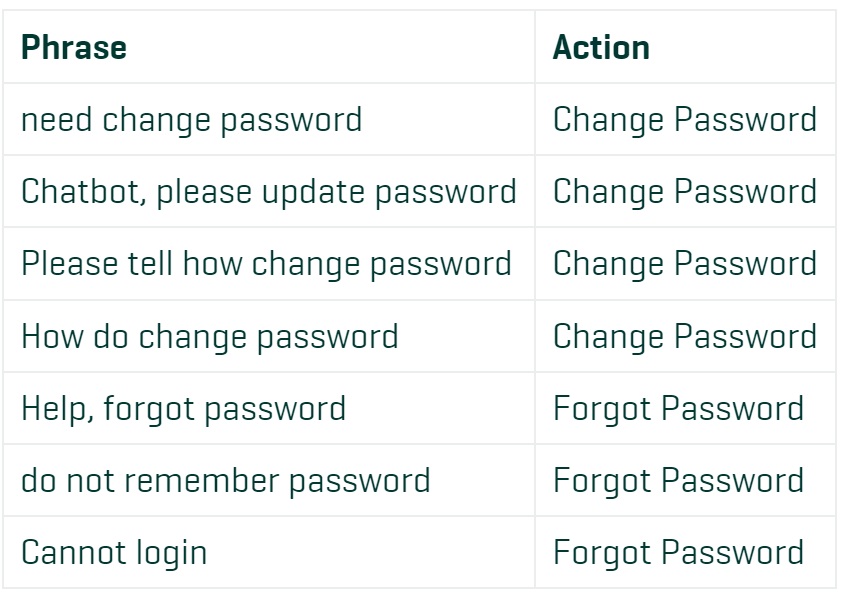This screenshot has height=590, width=844.
Task: Select the 'How do change password' phrase
Action: (x=210, y=337)
